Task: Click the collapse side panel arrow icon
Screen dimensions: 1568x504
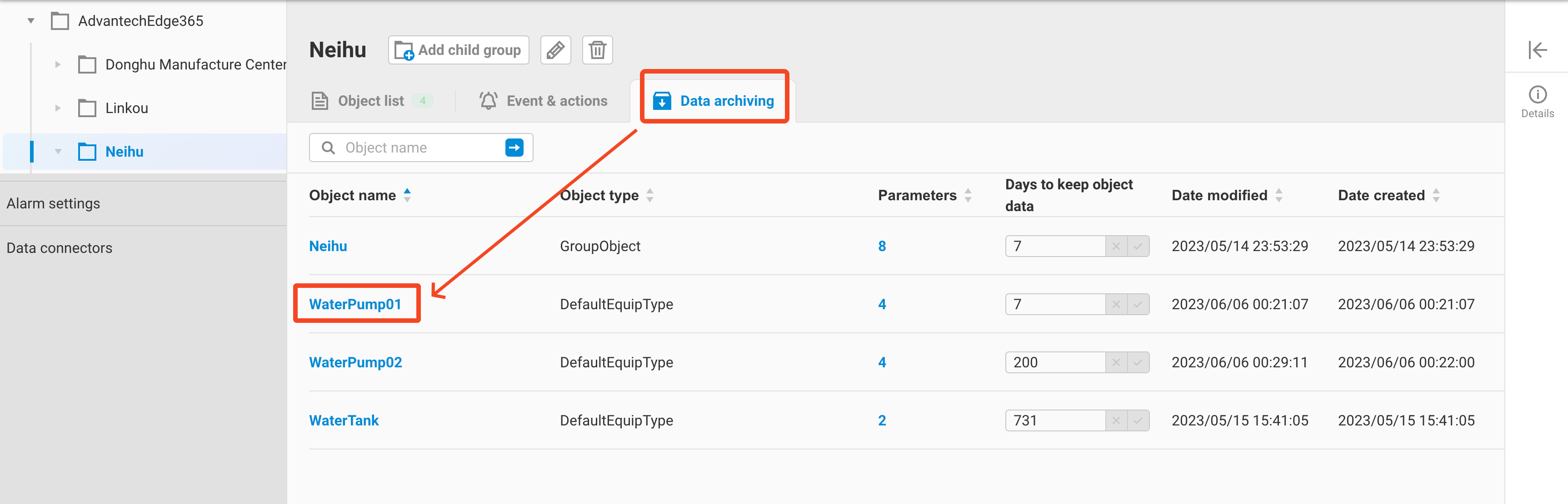Action: 1537,50
